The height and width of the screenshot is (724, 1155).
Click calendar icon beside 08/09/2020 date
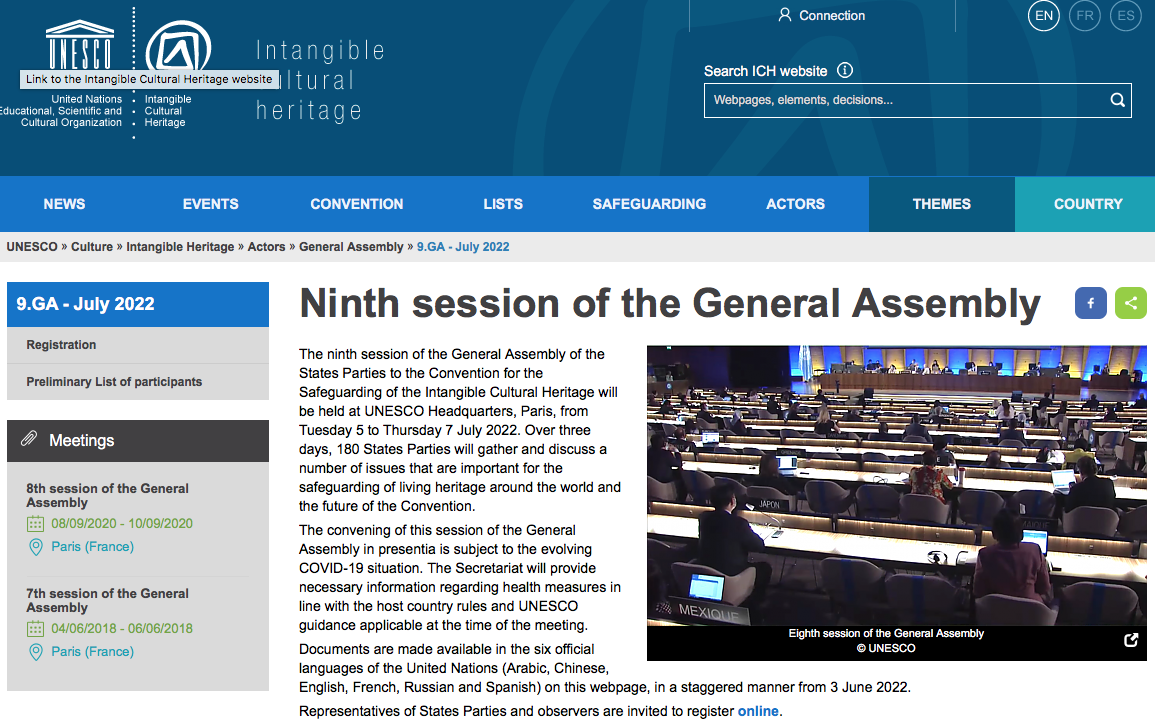35,524
